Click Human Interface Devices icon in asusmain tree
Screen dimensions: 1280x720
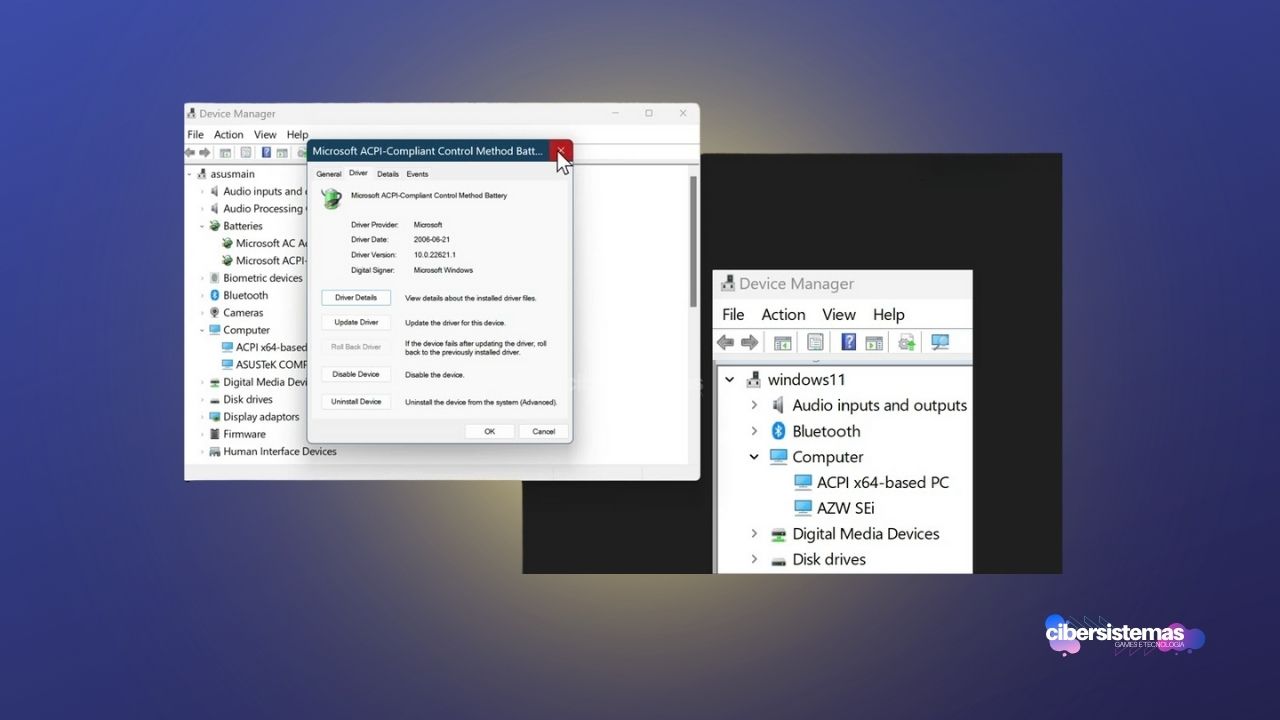[x=214, y=452]
